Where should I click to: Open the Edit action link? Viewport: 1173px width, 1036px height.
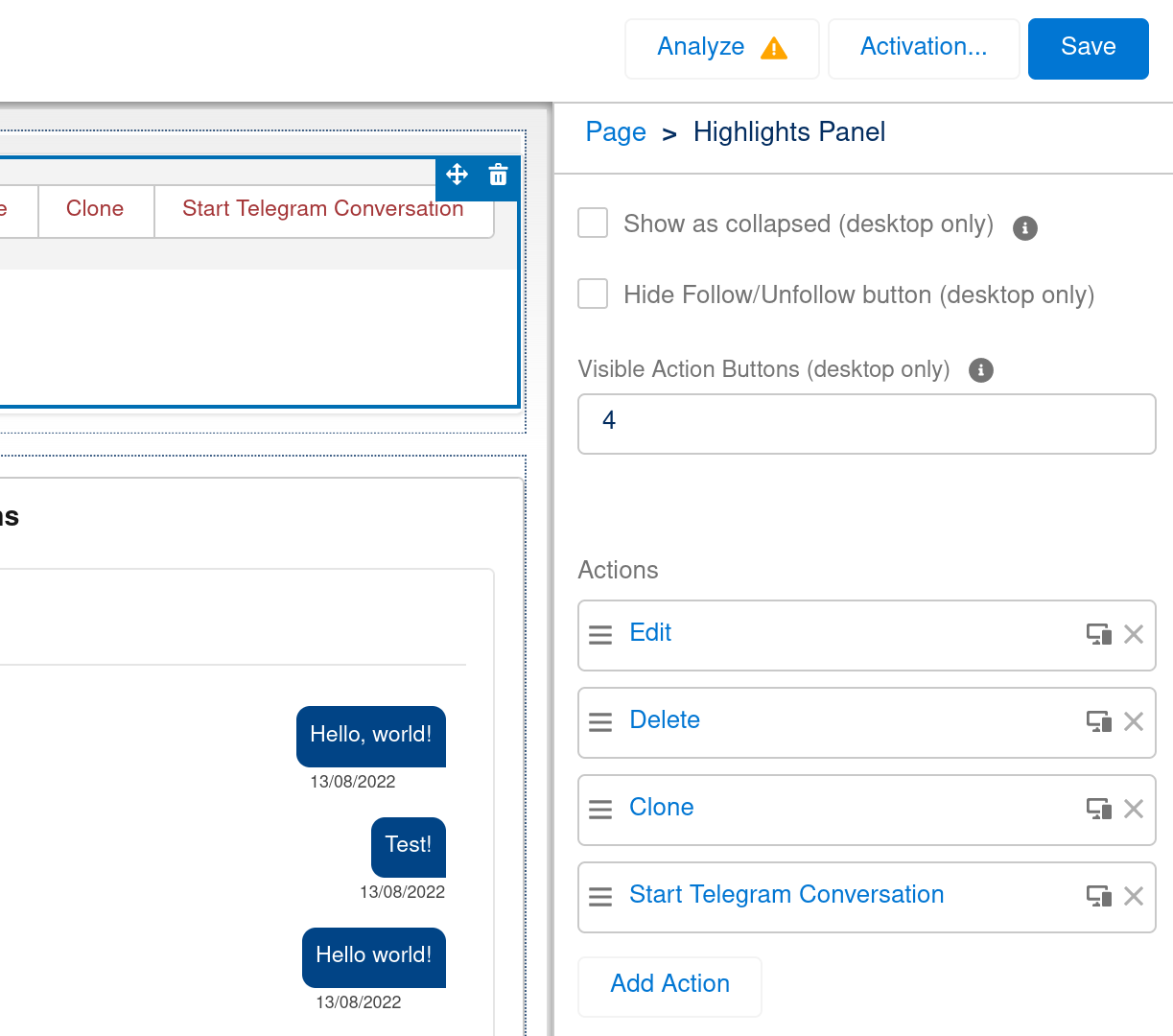click(650, 633)
